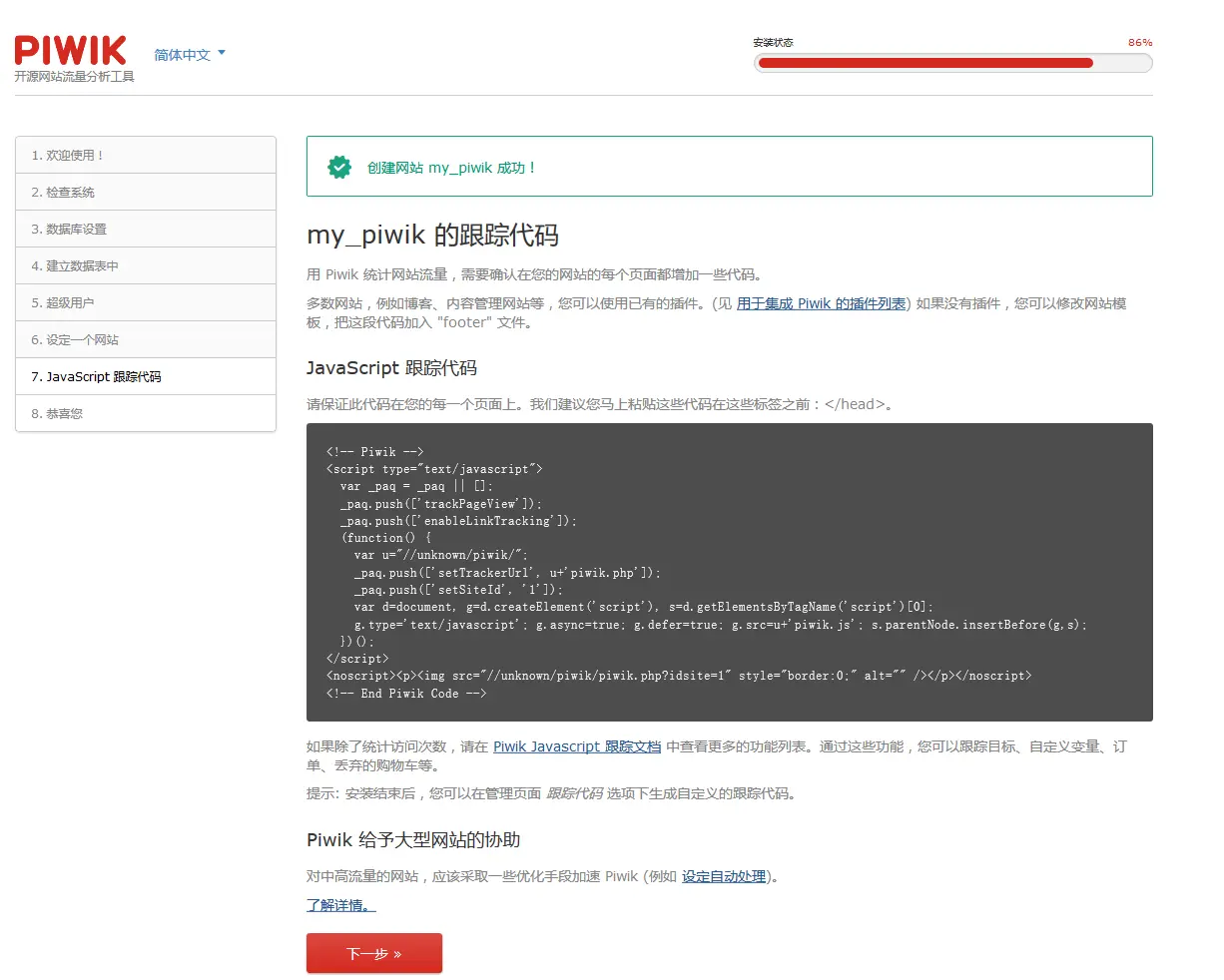Click the language dropdown arrow
This screenshot has height=980, width=1224.
(x=222, y=53)
